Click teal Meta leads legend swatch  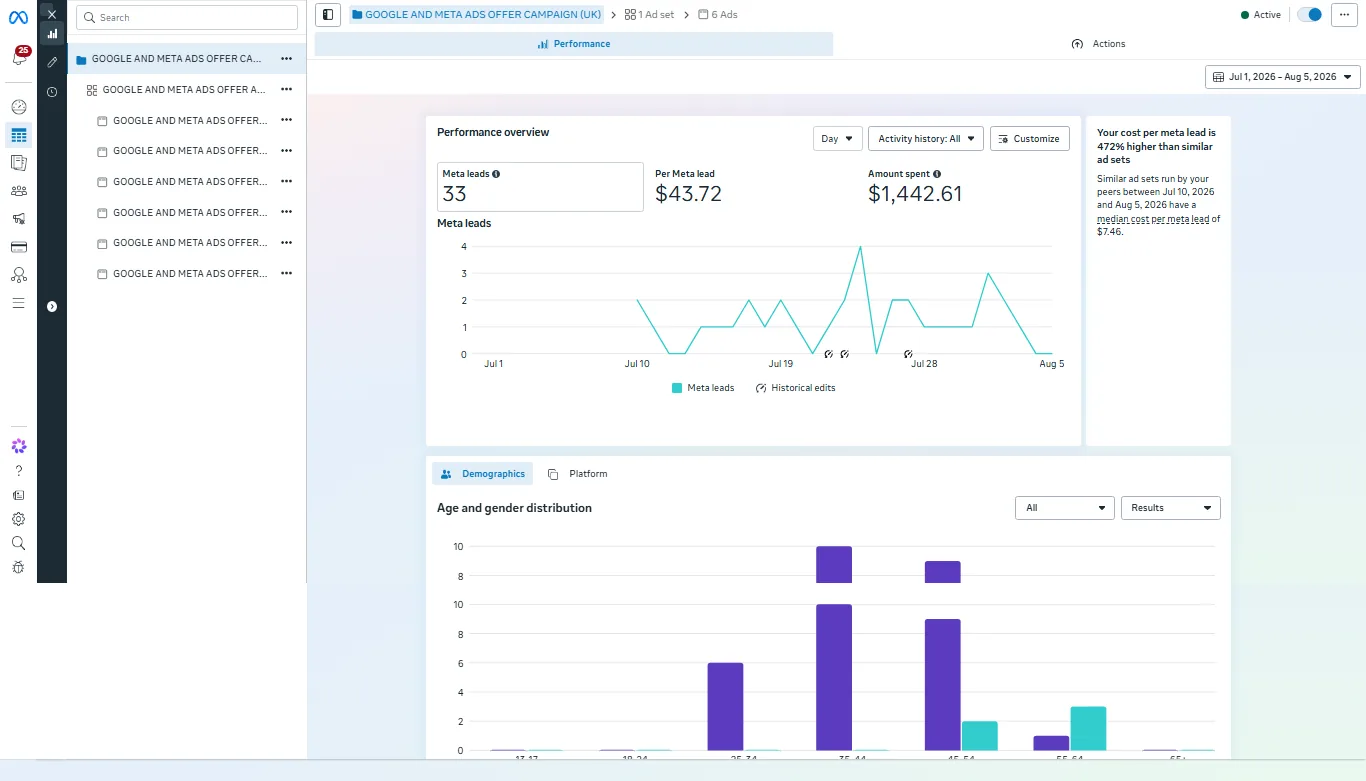[677, 388]
